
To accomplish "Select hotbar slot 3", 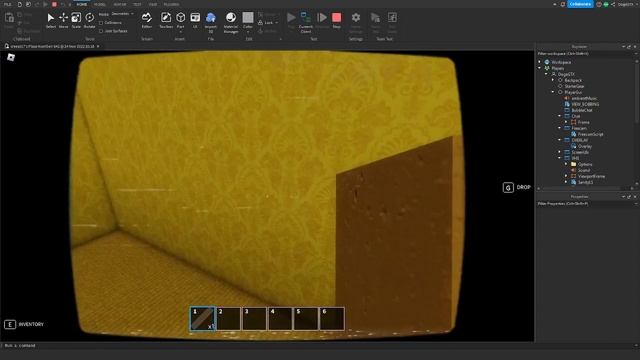I will [254, 318].
